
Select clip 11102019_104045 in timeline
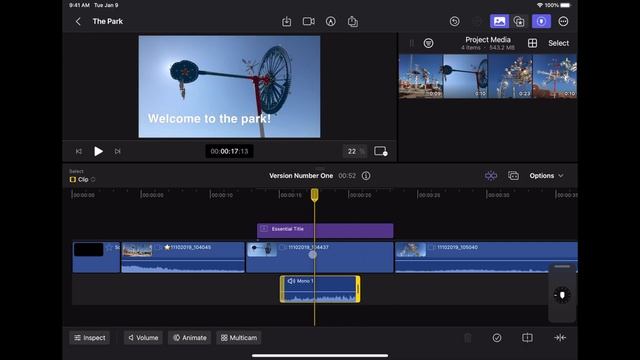(x=183, y=257)
